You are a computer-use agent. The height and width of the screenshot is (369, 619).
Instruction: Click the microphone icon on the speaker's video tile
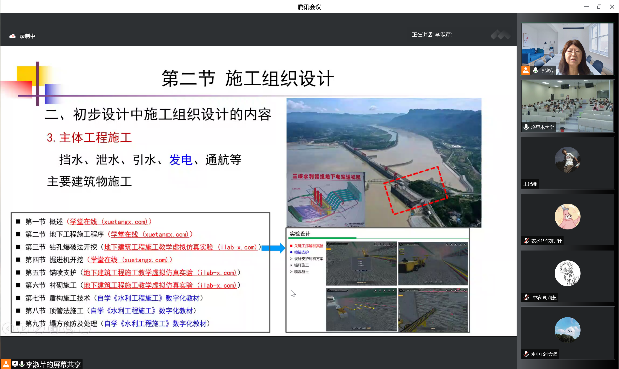[535, 71]
